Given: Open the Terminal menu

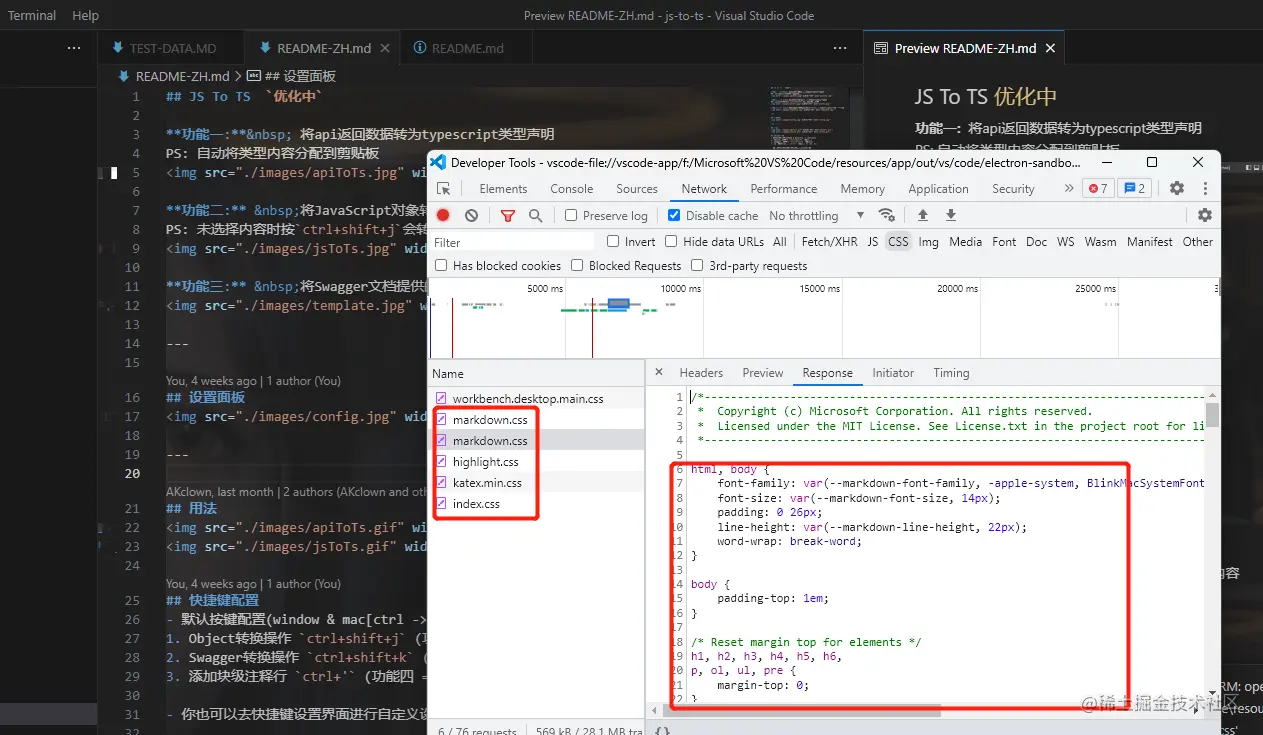Looking at the screenshot, I should (31, 15).
